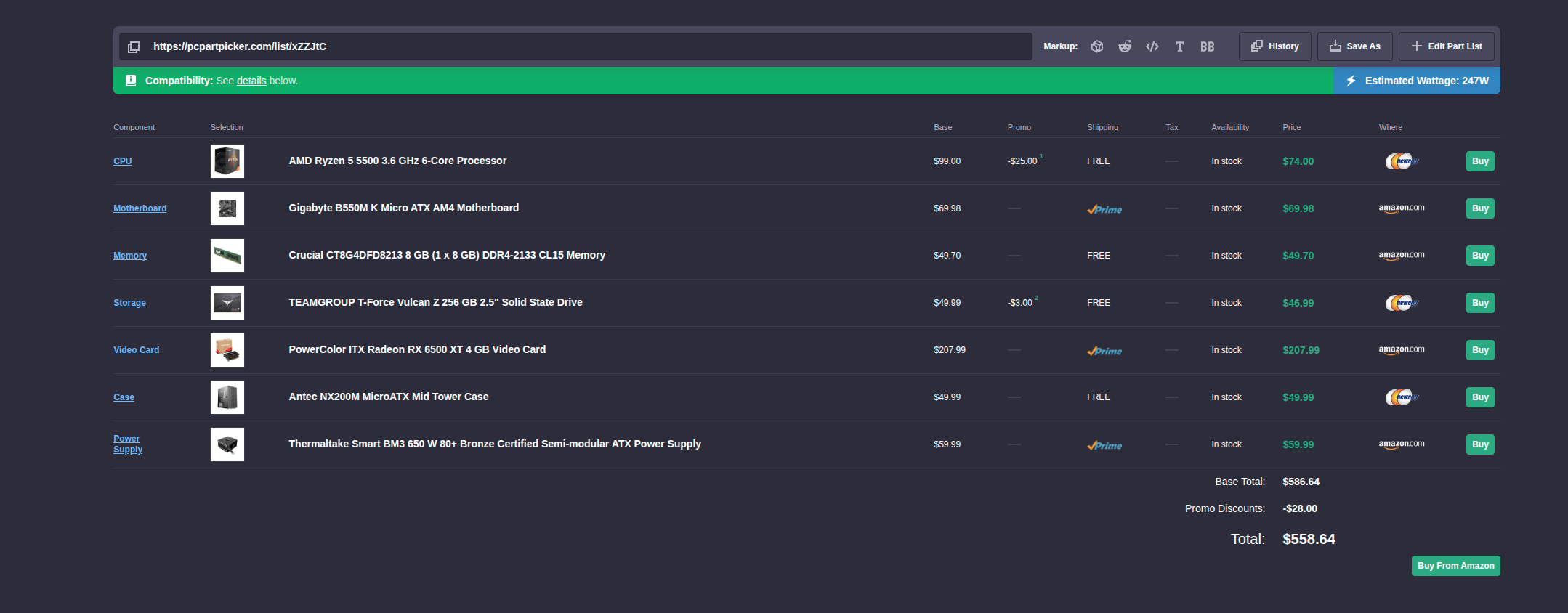Buy the Gigabyte B550M K motherboard

pyautogui.click(x=1480, y=208)
